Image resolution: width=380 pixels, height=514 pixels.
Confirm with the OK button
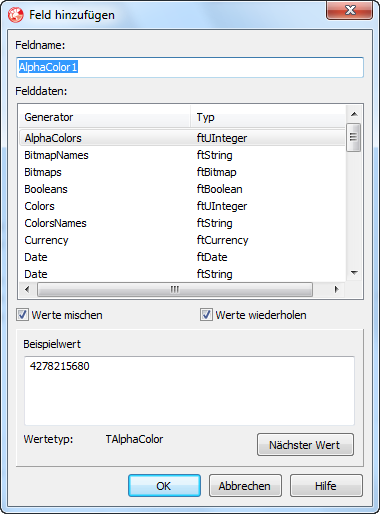(164, 486)
